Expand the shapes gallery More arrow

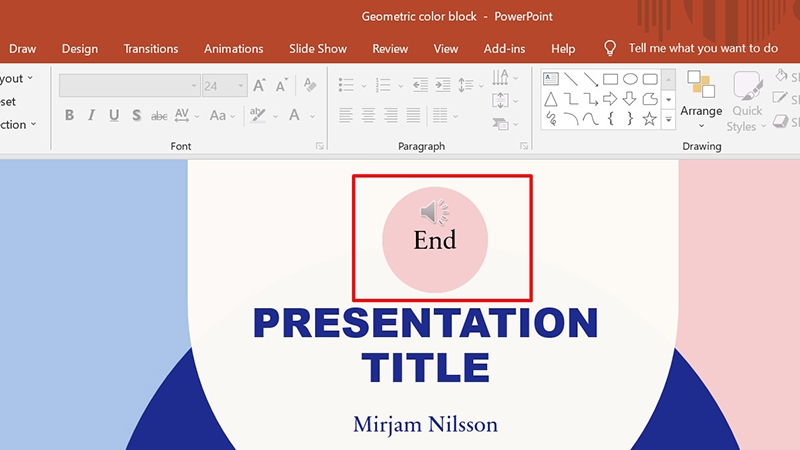coord(668,119)
